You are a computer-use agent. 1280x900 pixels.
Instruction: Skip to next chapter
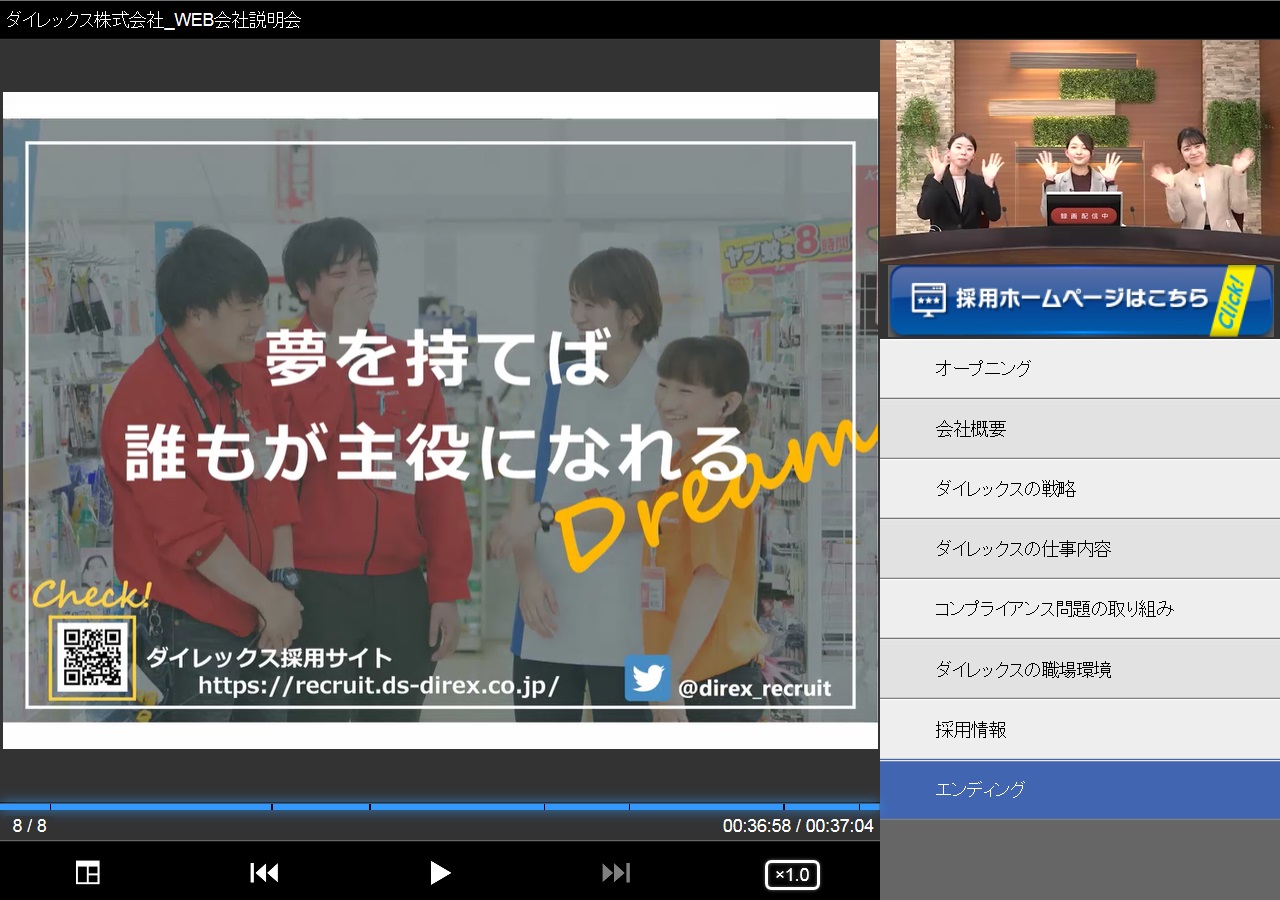[x=616, y=873]
